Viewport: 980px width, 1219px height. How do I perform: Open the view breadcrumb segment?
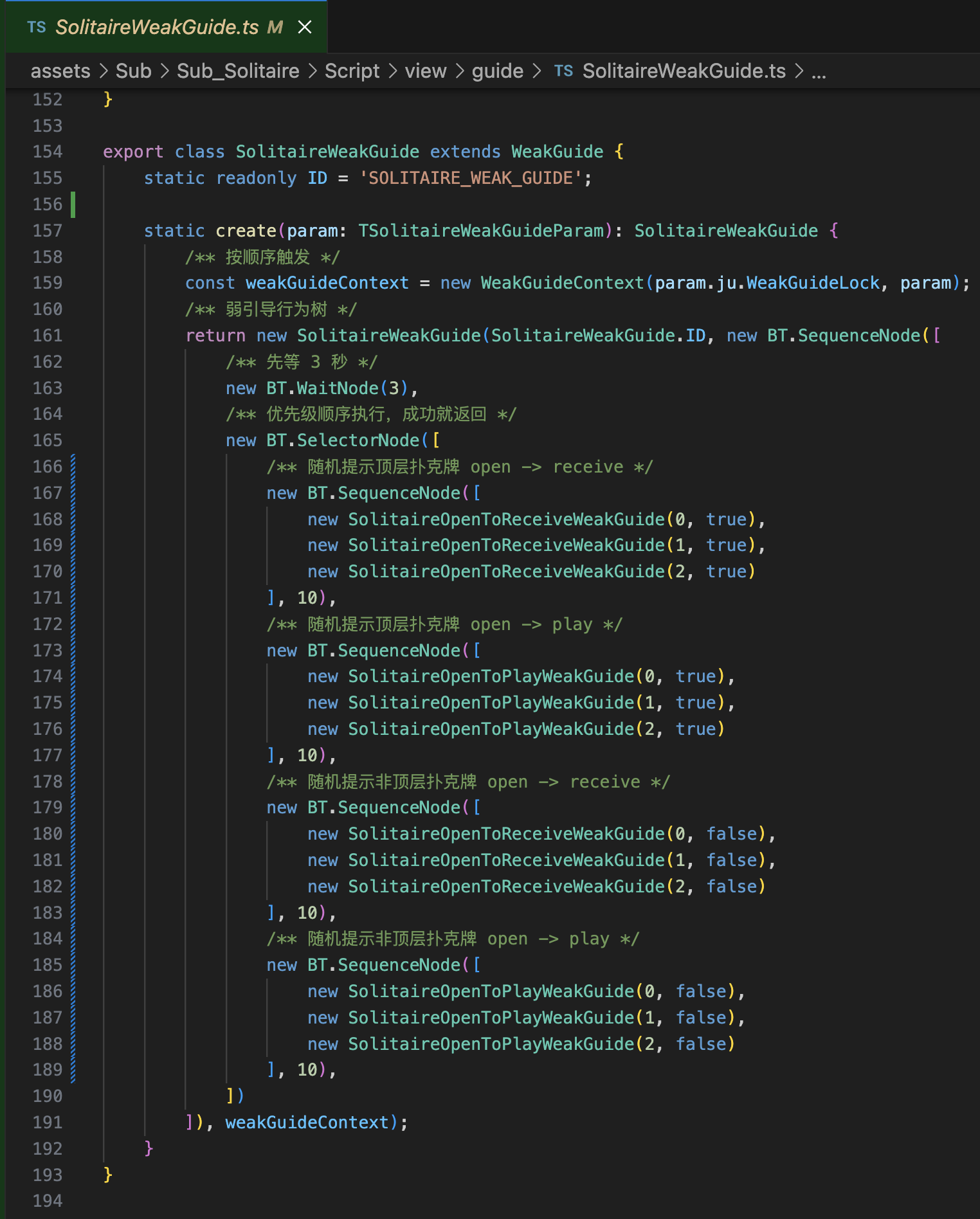click(426, 71)
